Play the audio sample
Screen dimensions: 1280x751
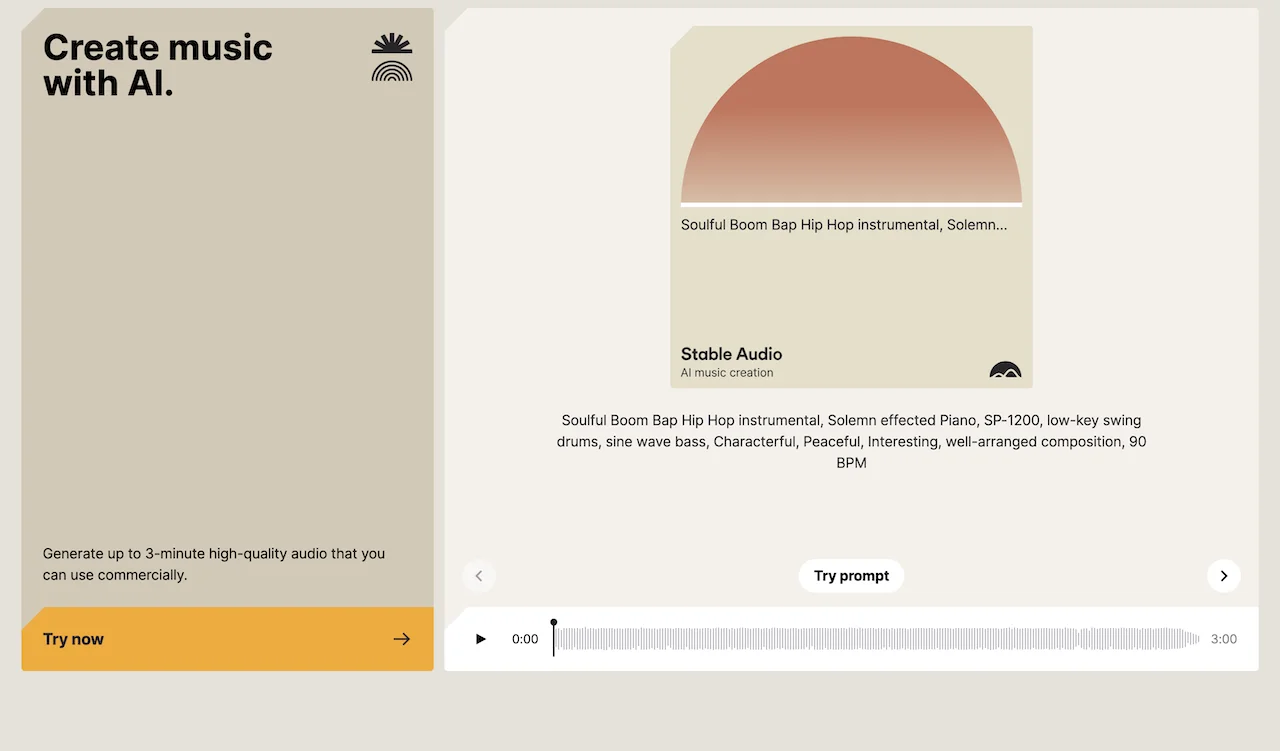pyautogui.click(x=481, y=639)
